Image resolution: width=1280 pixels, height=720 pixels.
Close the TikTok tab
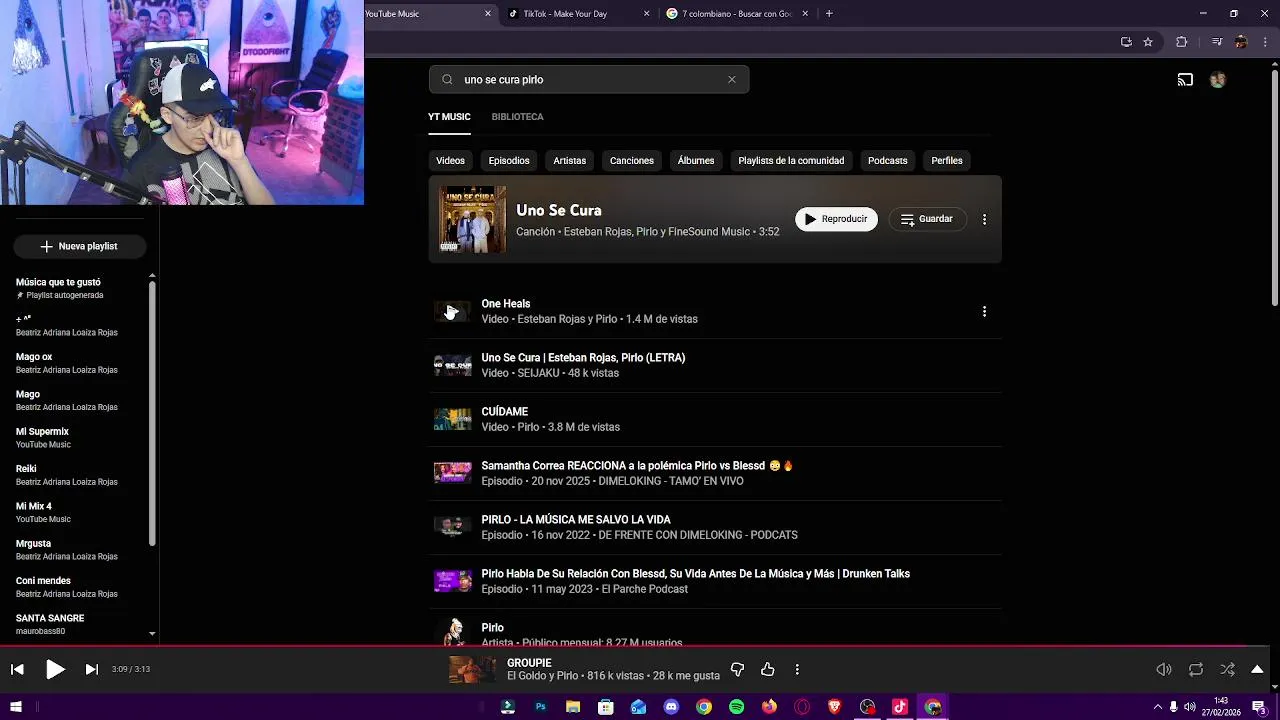(x=646, y=14)
